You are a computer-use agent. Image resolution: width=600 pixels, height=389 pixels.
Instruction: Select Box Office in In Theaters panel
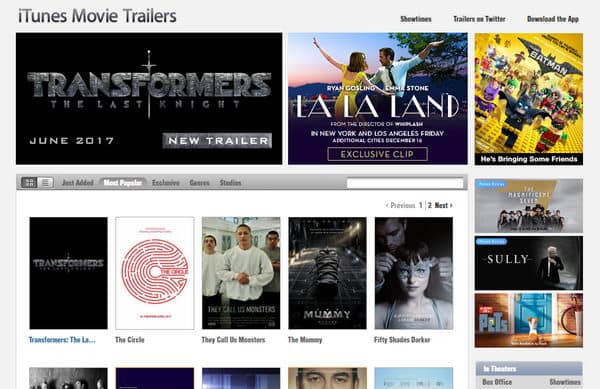point(497,382)
